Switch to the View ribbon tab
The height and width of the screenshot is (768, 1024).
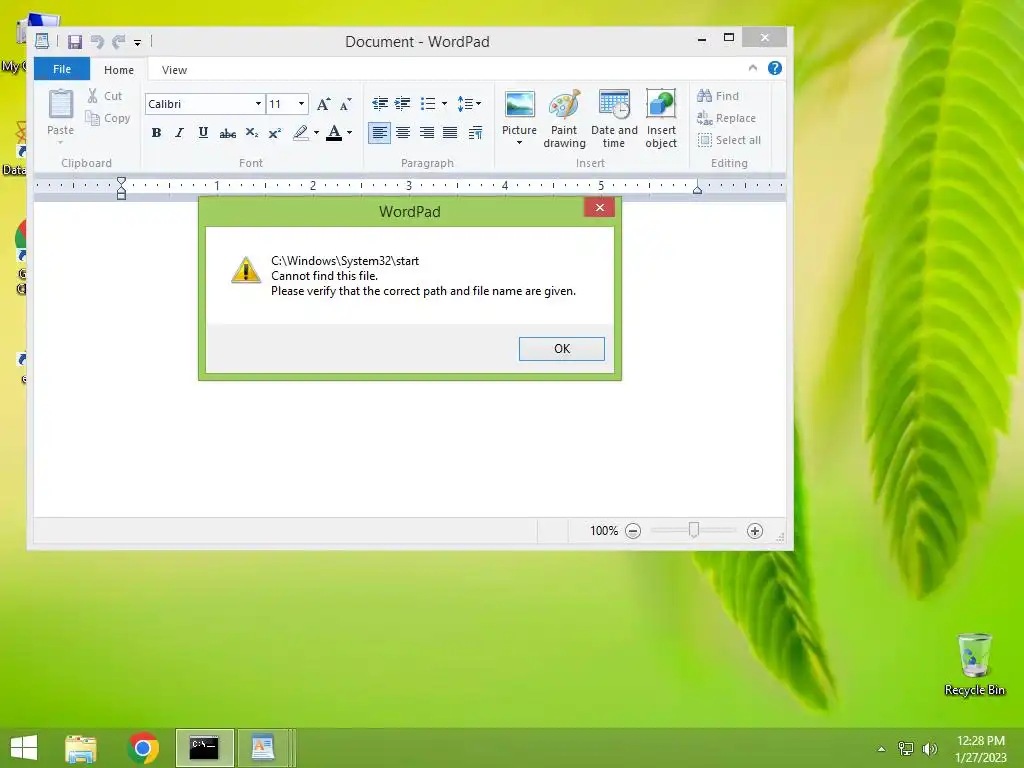(174, 69)
